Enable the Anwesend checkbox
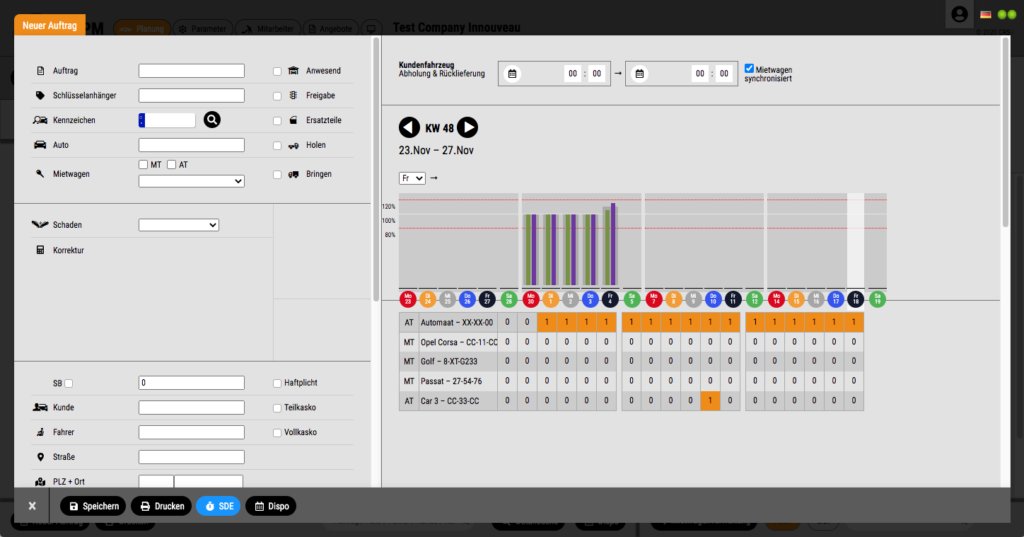This screenshot has width=1024, height=537. (x=277, y=71)
